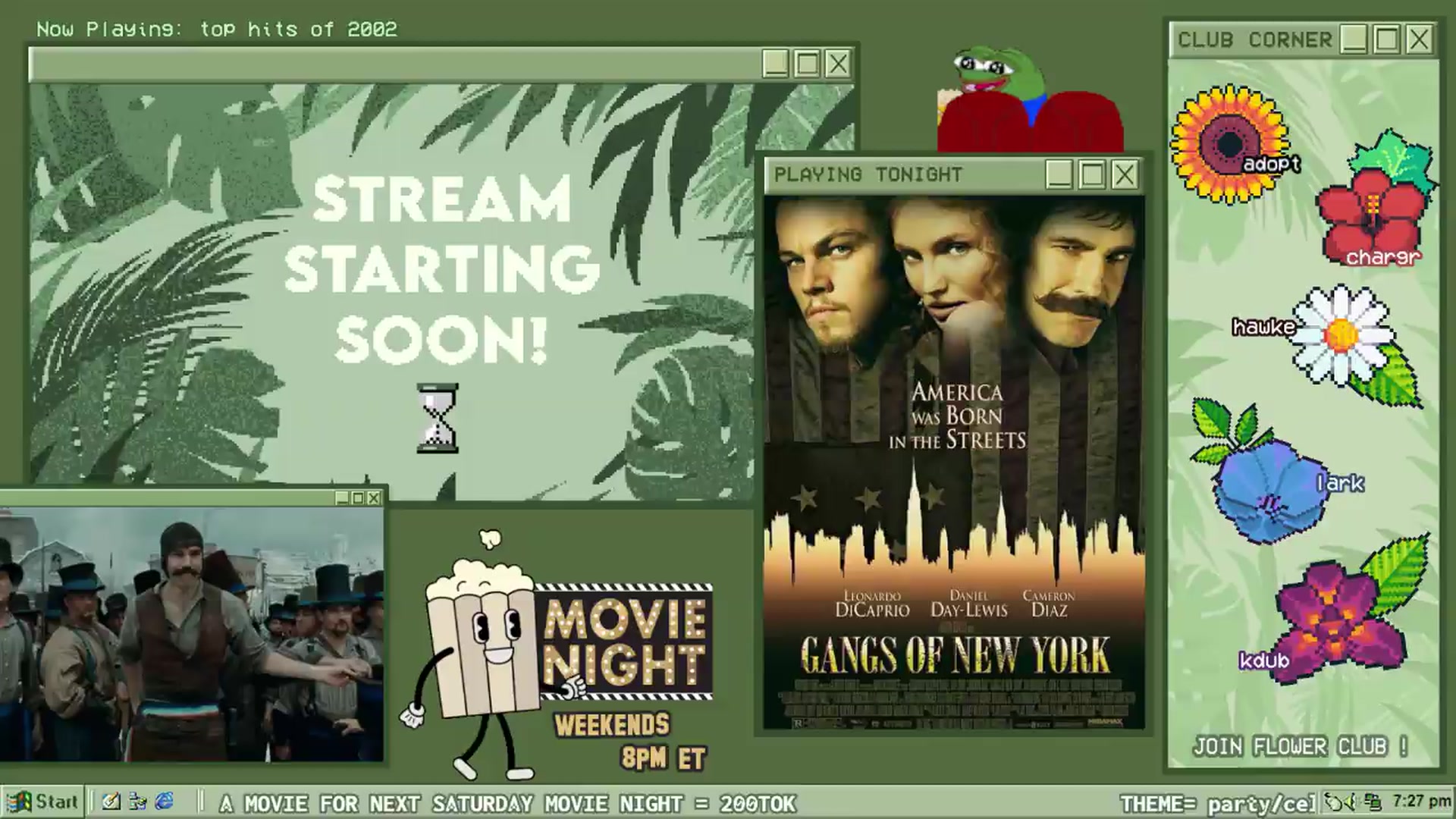Click the JOIN FLOWER CLUB text
The height and width of the screenshot is (819, 1456).
pyautogui.click(x=1301, y=747)
